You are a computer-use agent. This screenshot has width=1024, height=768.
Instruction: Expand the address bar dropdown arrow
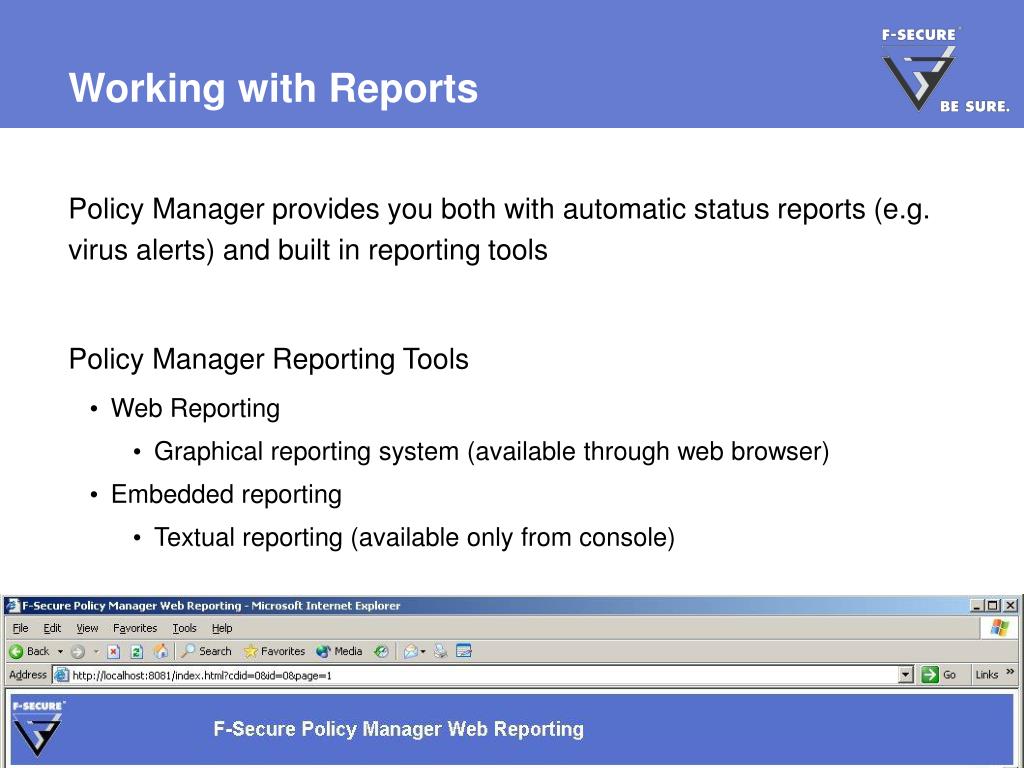tap(906, 675)
